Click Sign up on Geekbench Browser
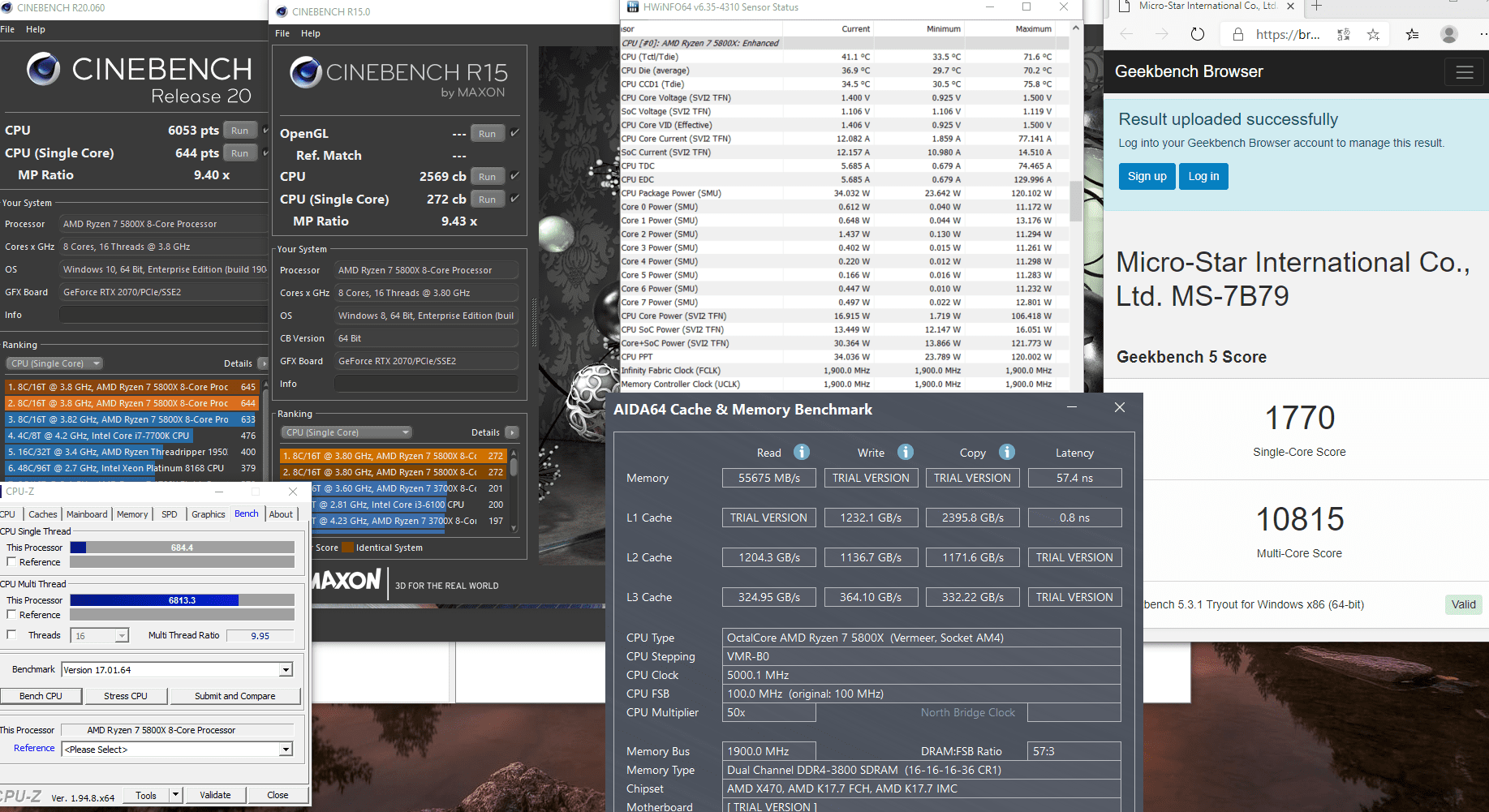The image size is (1489, 812). [x=1147, y=176]
